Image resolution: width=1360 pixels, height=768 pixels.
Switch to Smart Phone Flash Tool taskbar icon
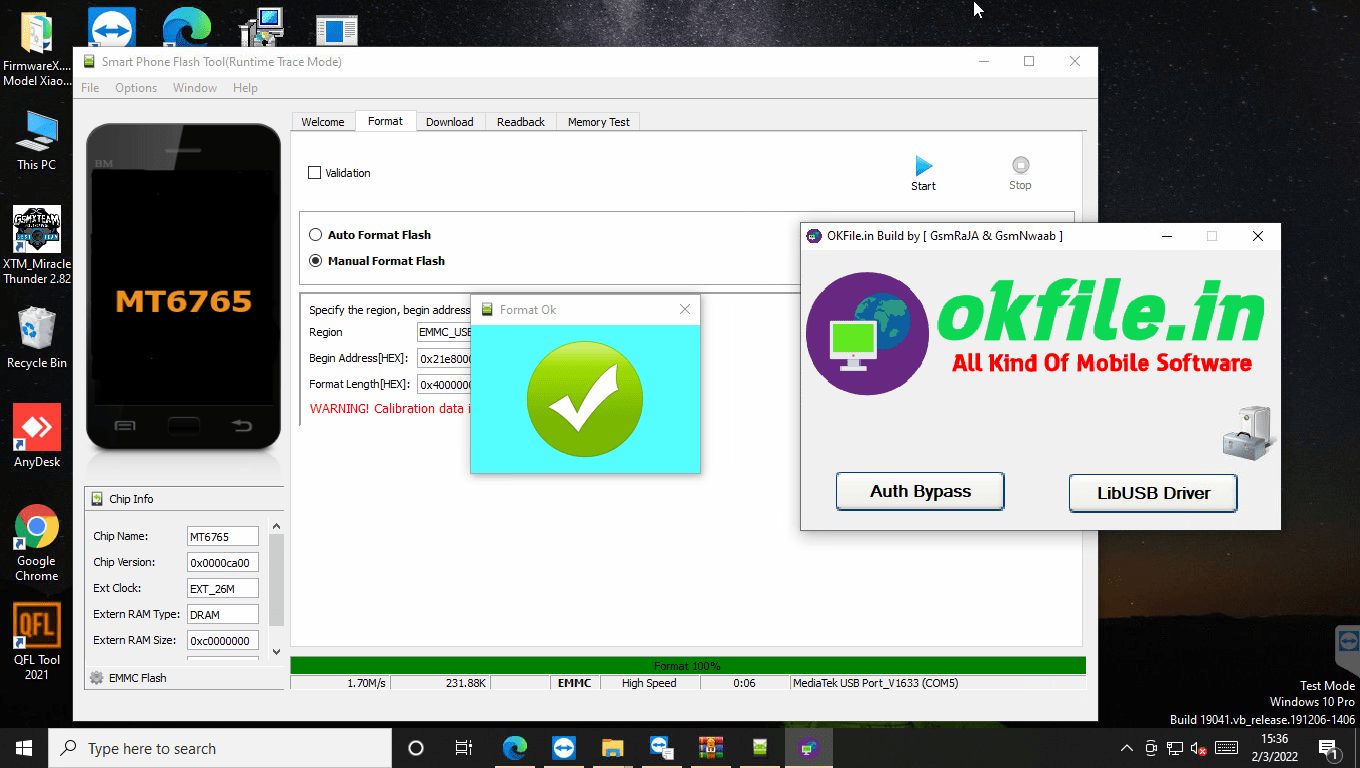pos(760,748)
